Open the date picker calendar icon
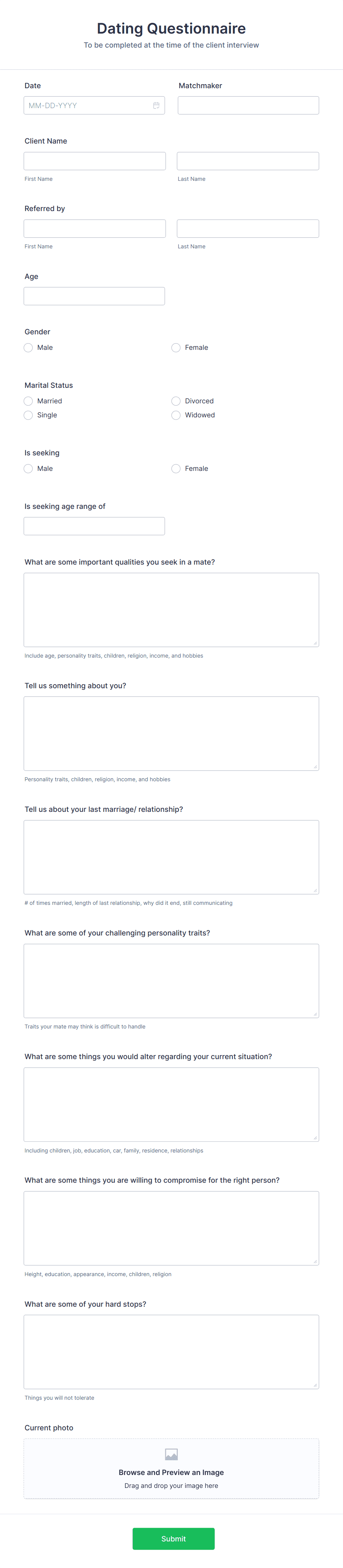 click(x=156, y=105)
